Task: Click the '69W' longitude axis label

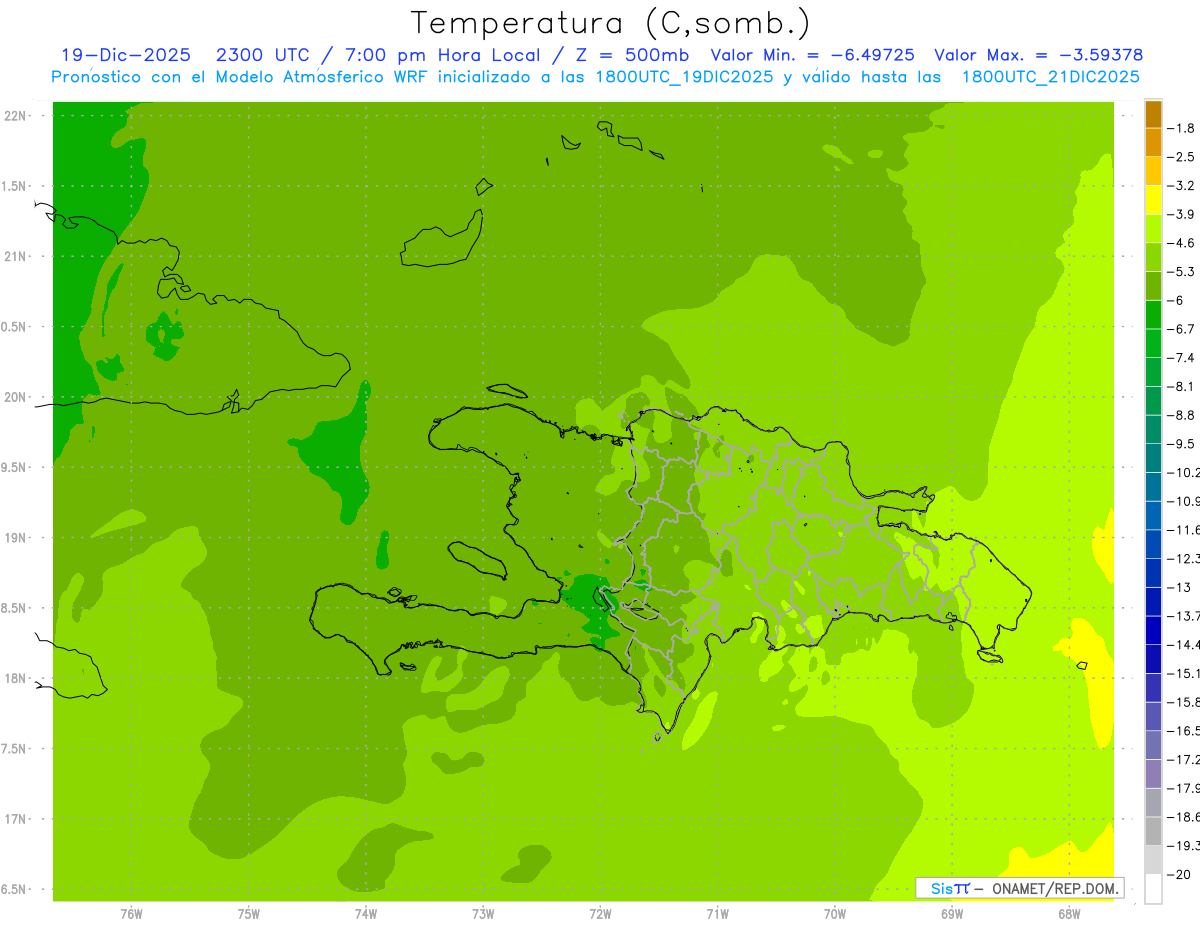Action: 951,914
